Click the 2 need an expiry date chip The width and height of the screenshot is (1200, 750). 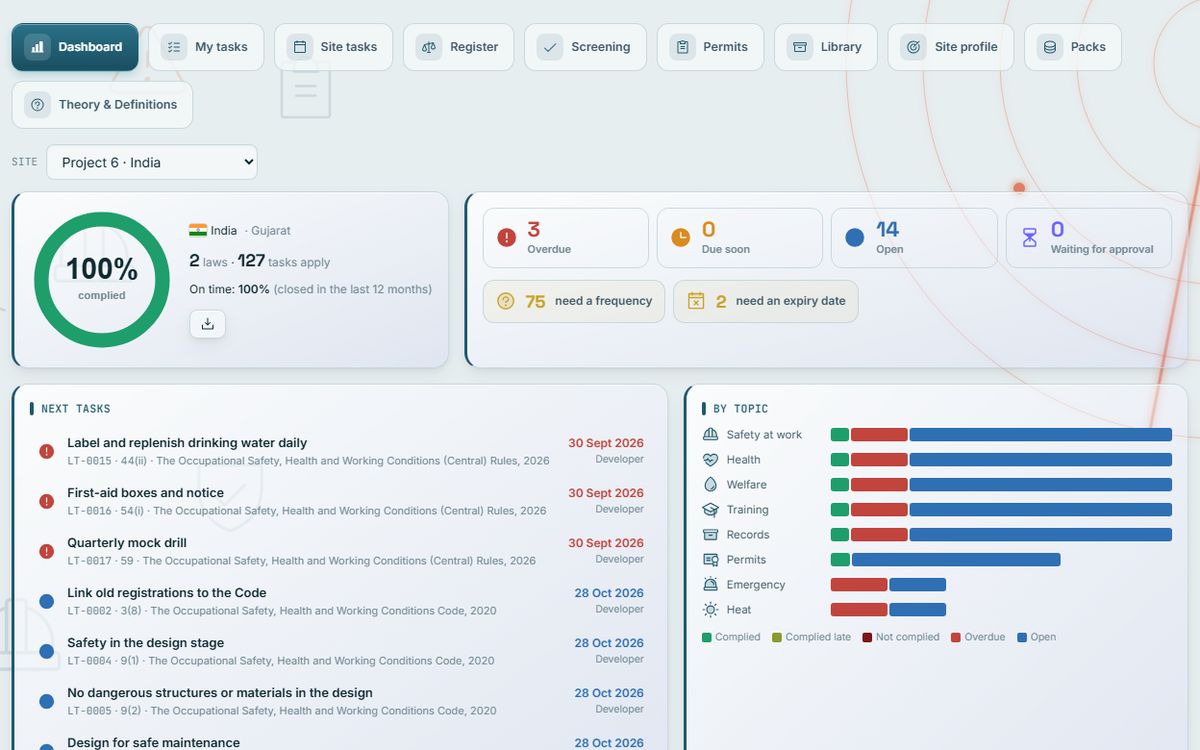point(766,301)
